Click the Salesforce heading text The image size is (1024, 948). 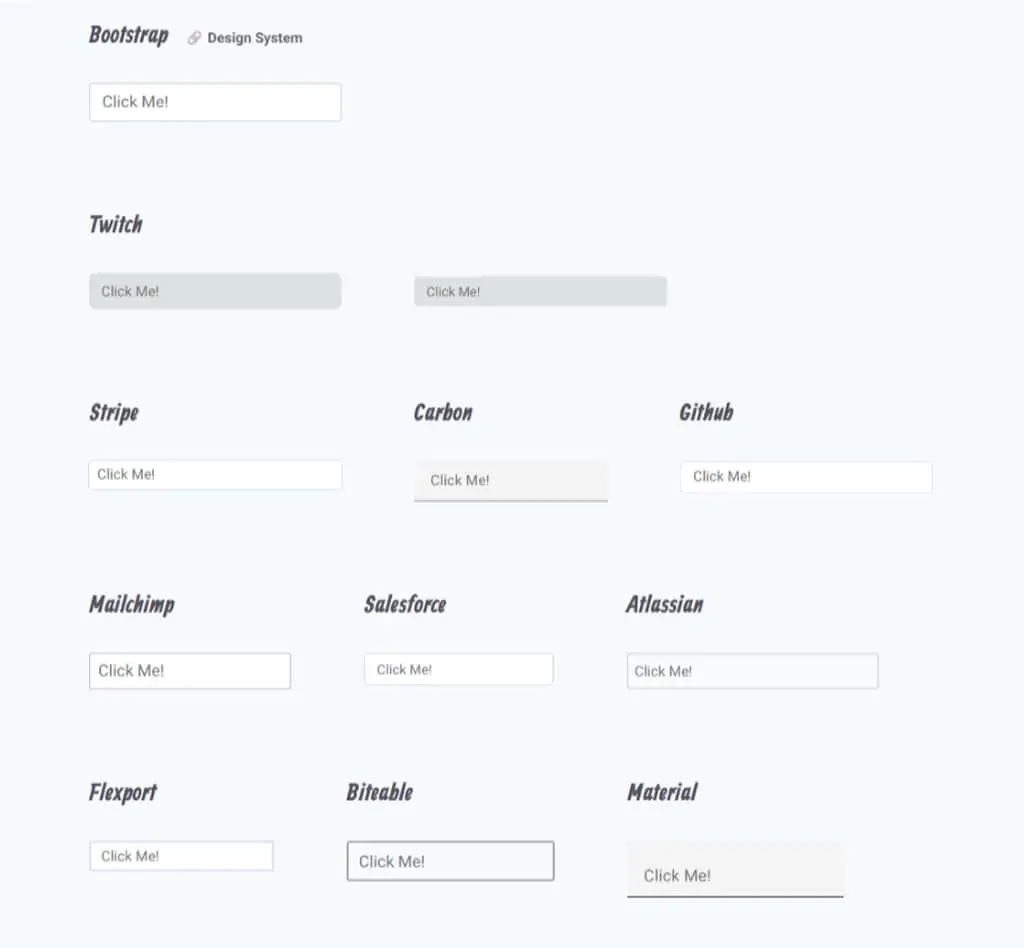(405, 604)
